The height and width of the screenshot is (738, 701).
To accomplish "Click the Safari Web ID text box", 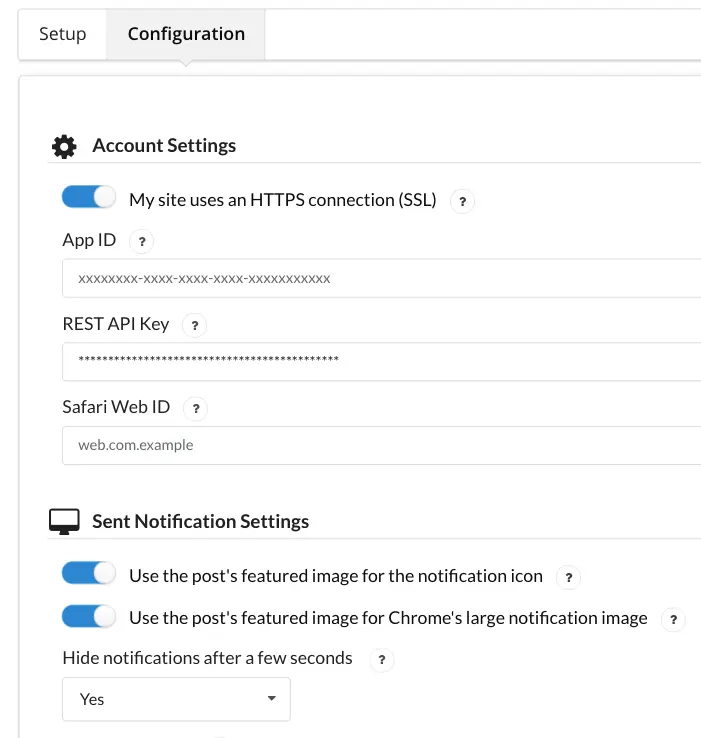I will click(380, 445).
